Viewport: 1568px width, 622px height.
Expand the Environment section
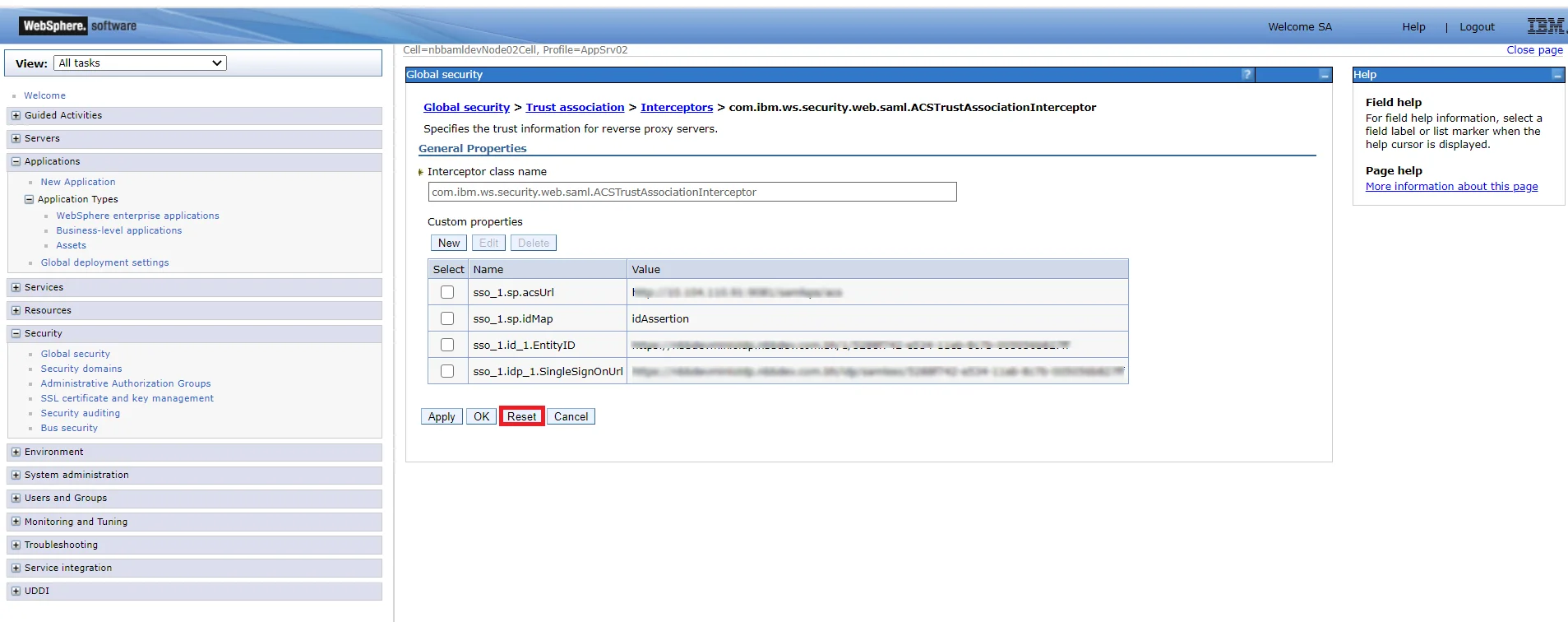pos(16,453)
